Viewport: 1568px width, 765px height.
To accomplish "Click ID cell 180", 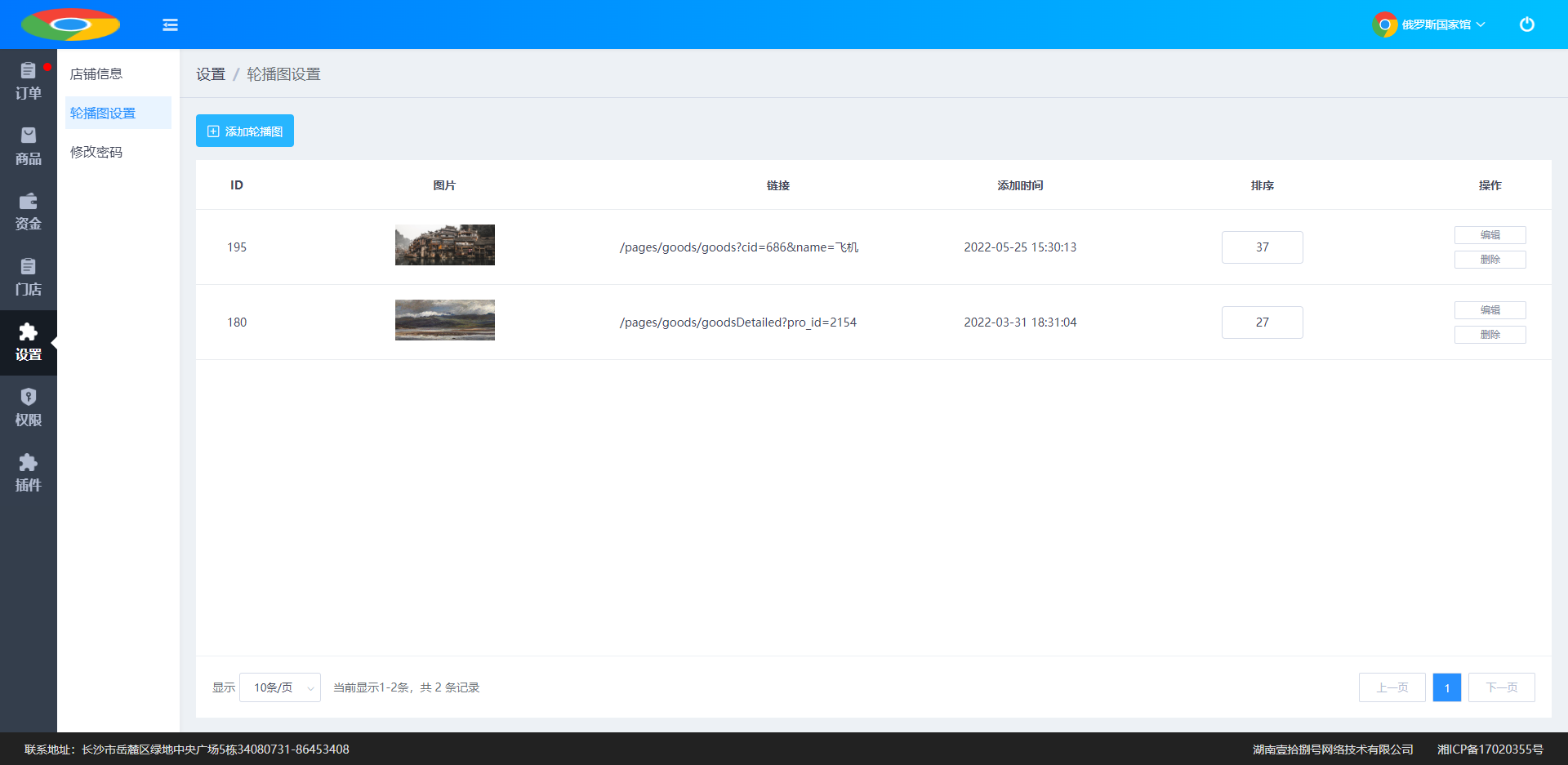I will tap(237, 322).
